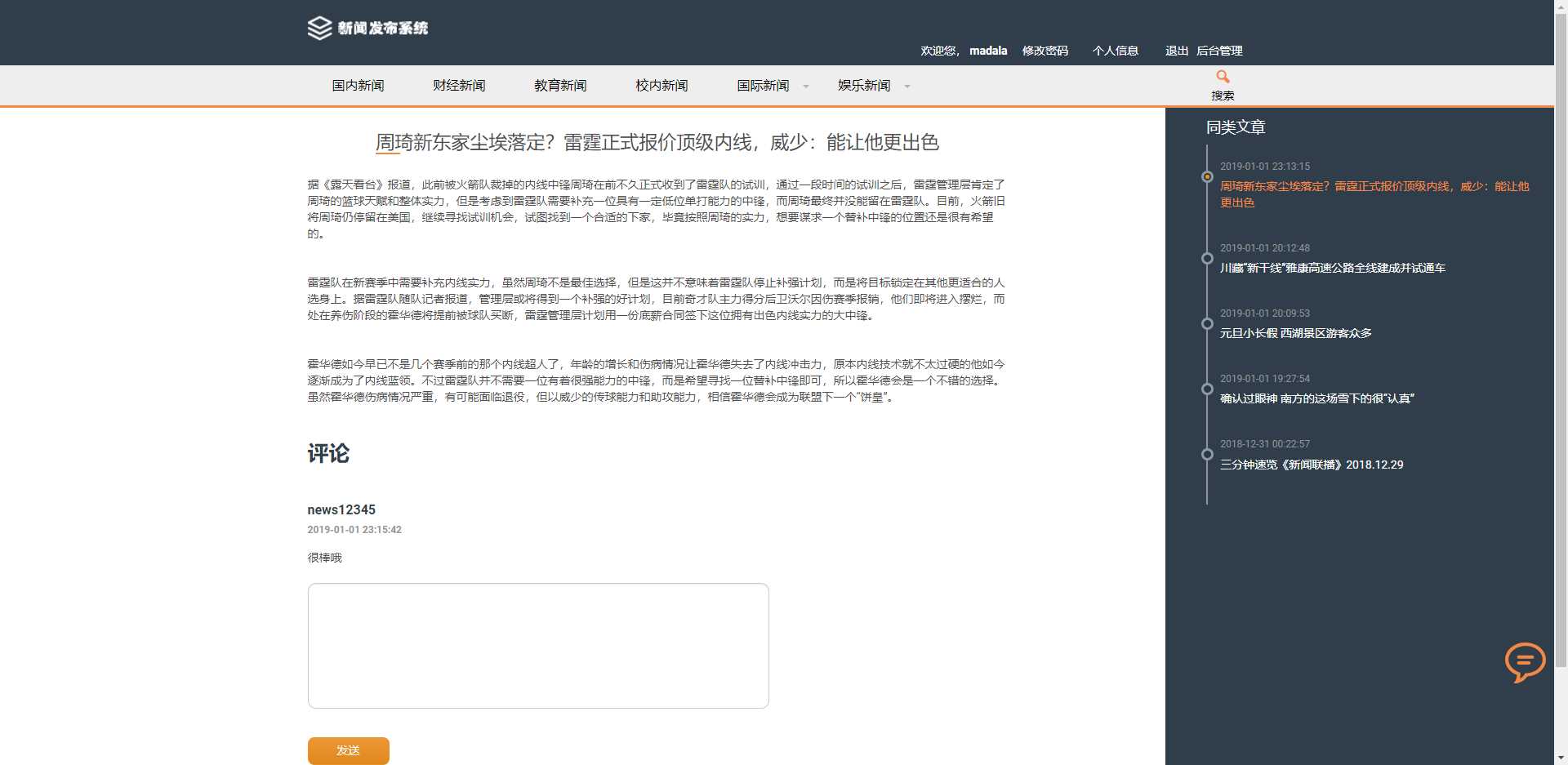Expand the 国际新闻 dropdown arrow

pyautogui.click(x=807, y=85)
